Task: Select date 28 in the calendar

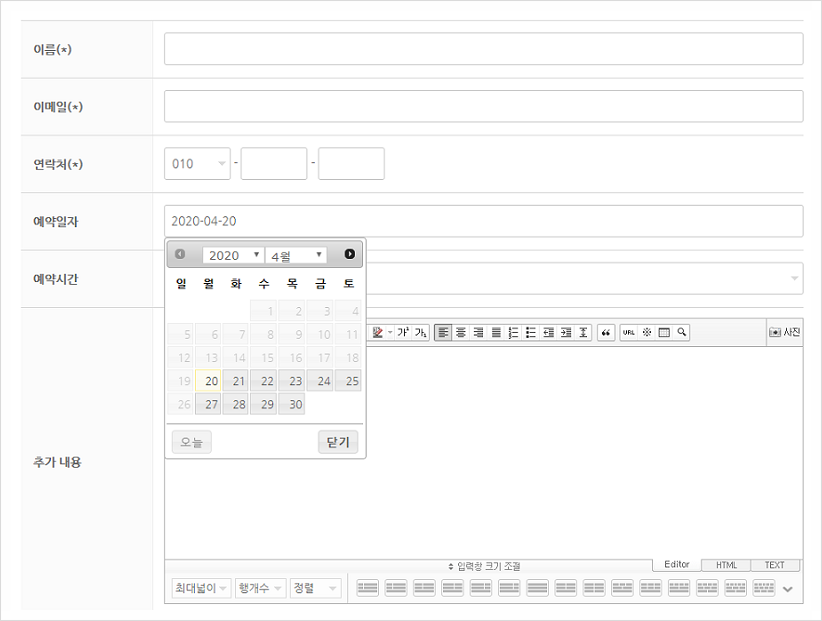Action: (x=236, y=404)
